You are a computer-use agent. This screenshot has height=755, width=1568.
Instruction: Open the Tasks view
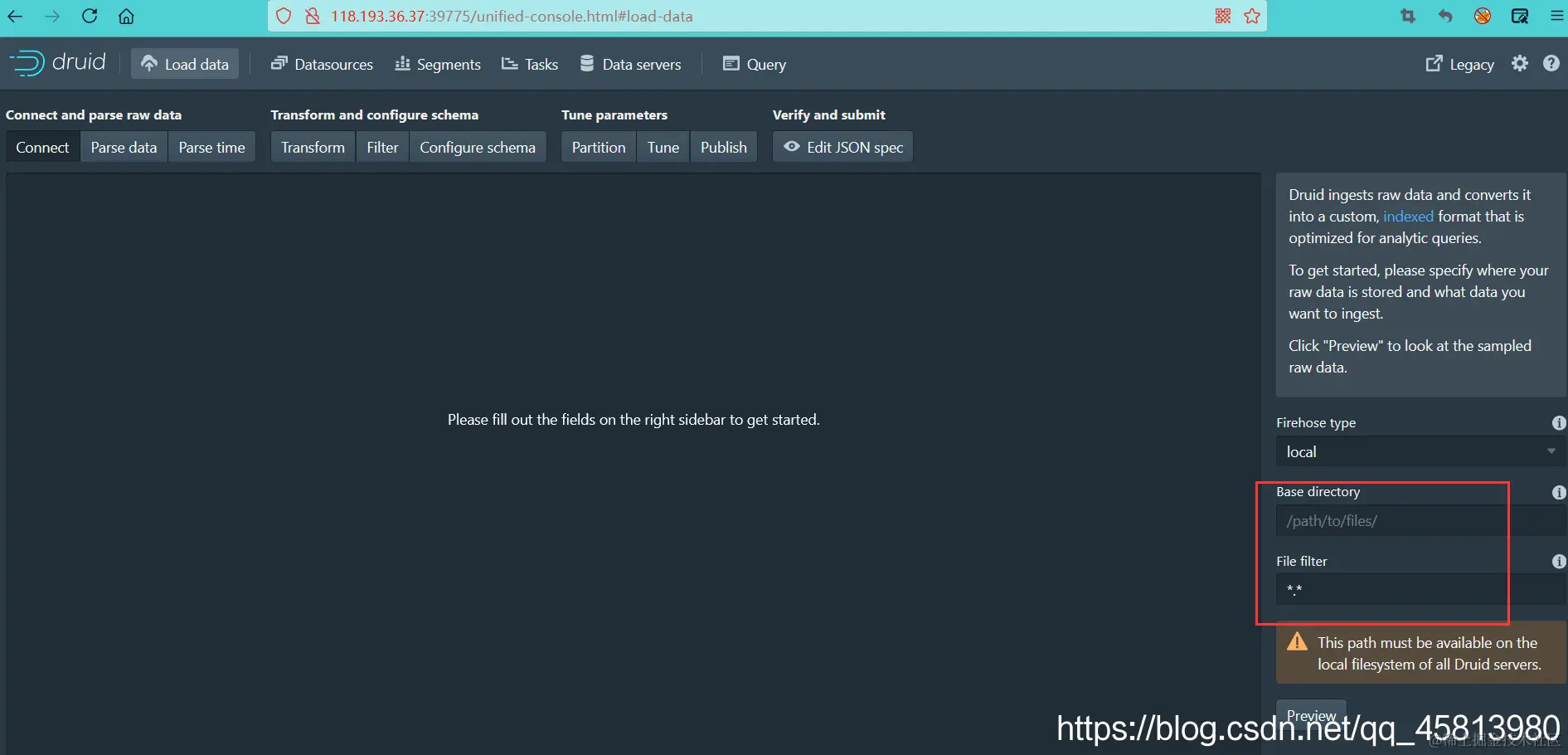click(530, 64)
